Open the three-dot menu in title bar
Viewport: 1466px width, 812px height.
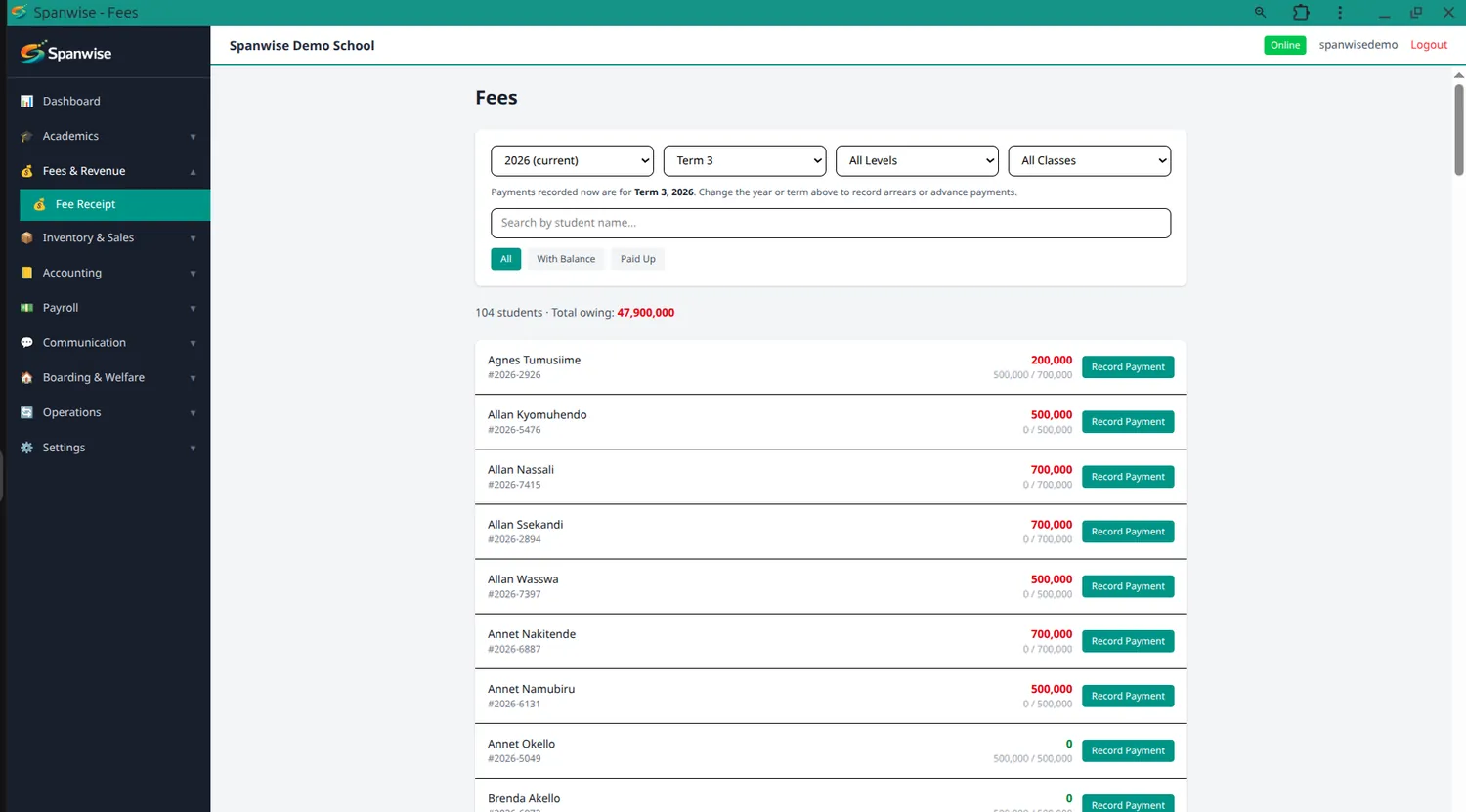(x=1340, y=13)
